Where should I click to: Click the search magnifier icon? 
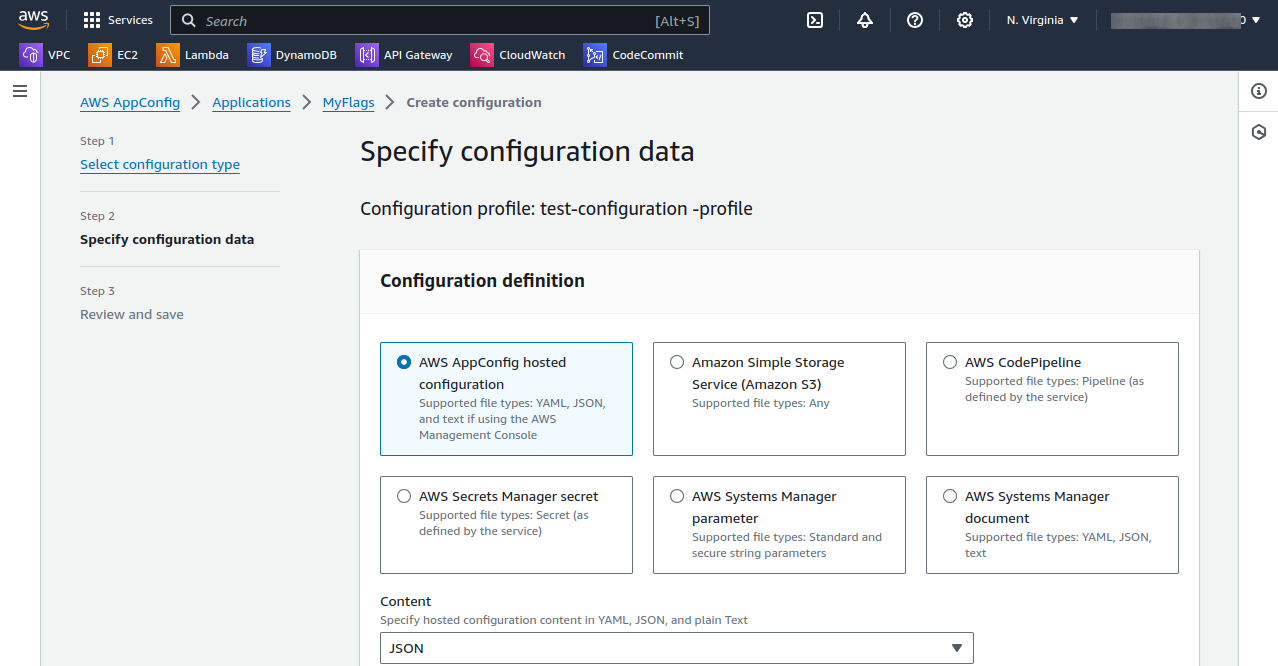click(x=189, y=21)
